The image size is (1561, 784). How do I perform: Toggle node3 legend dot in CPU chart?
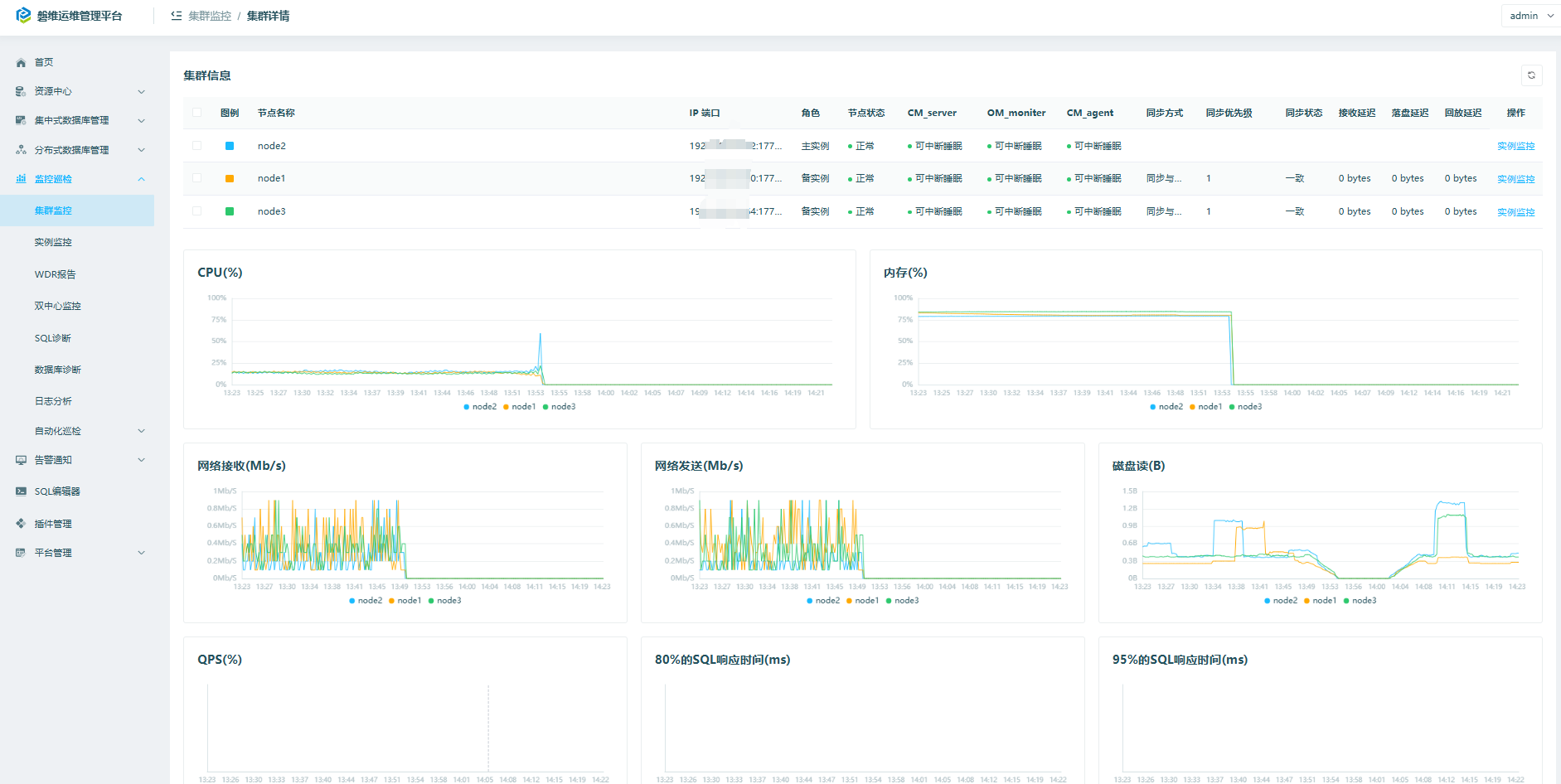545,407
